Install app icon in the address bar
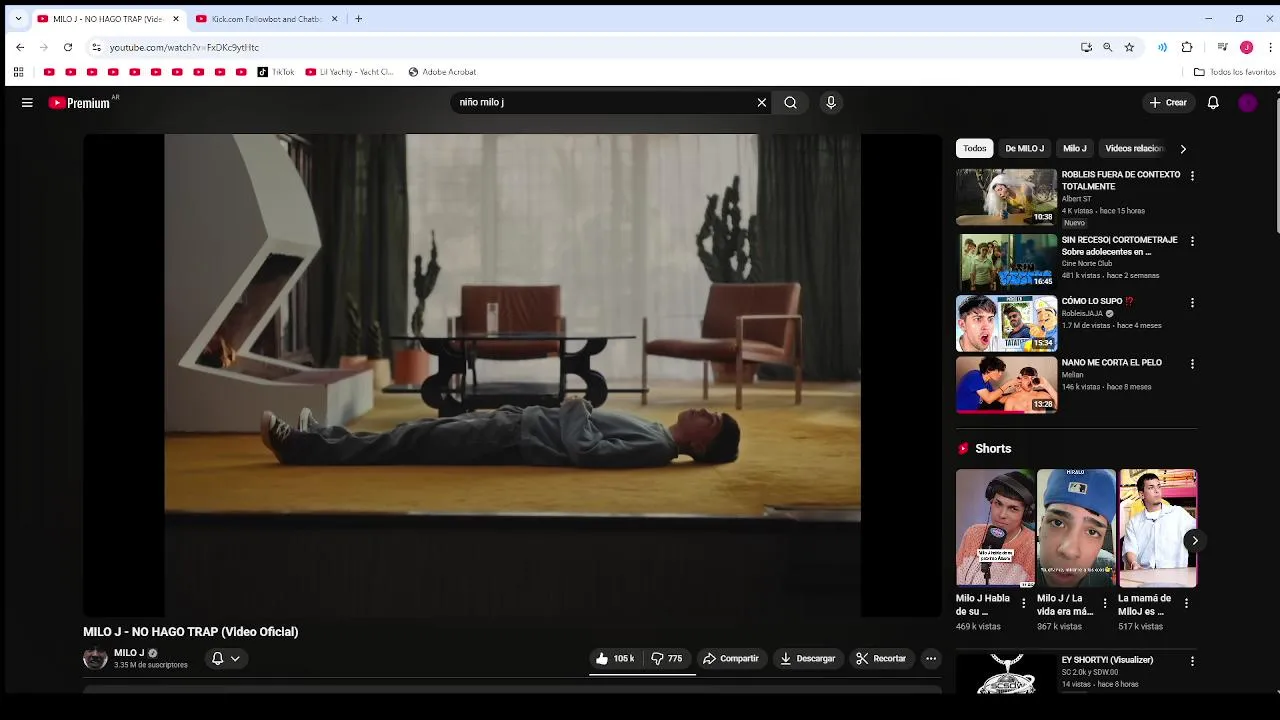 pyautogui.click(x=1086, y=47)
